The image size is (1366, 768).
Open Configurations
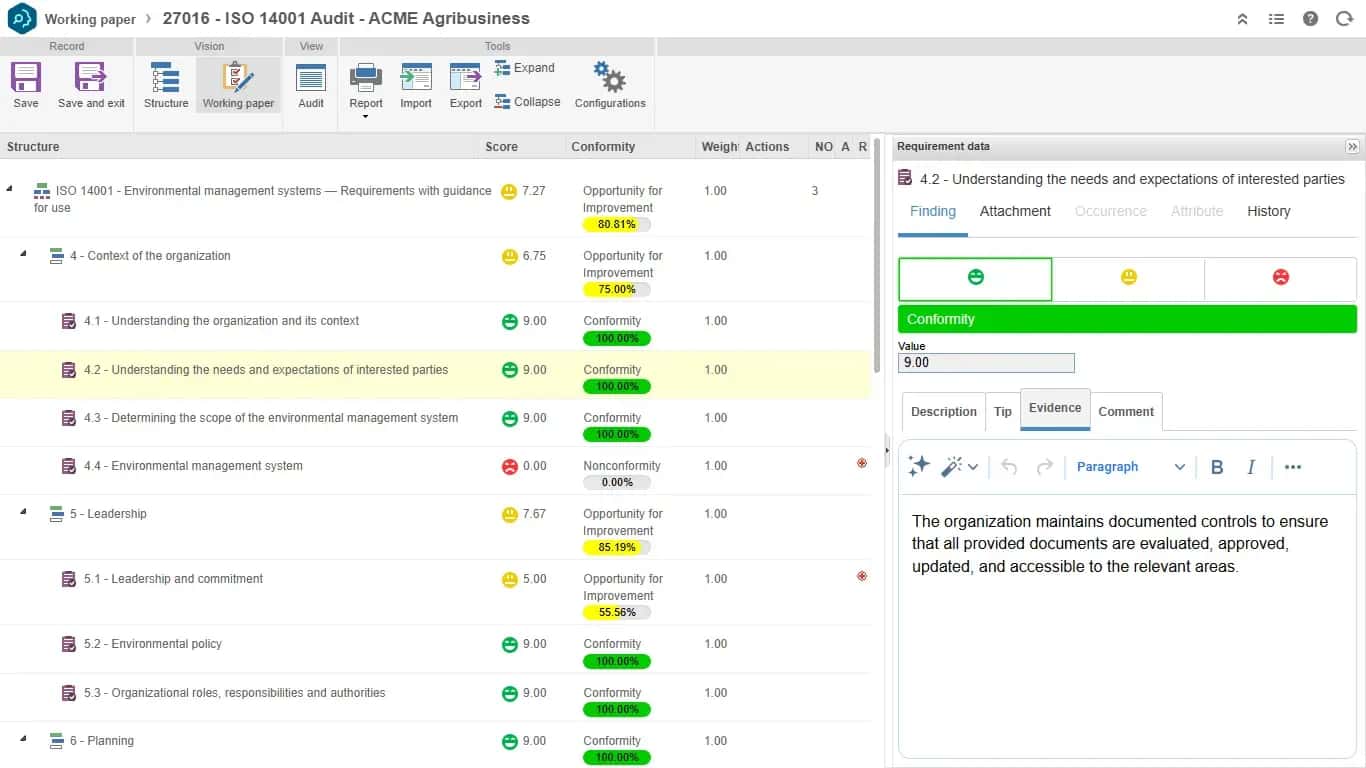[610, 85]
